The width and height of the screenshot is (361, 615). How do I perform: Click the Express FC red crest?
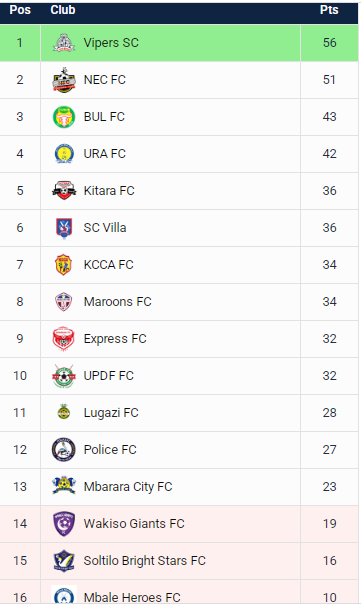pyautogui.click(x=64, y=338)
